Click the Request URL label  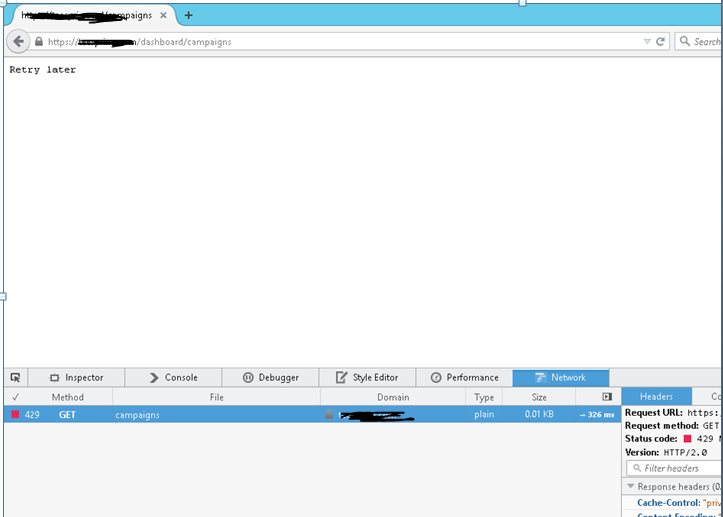(x=654, y=413)
